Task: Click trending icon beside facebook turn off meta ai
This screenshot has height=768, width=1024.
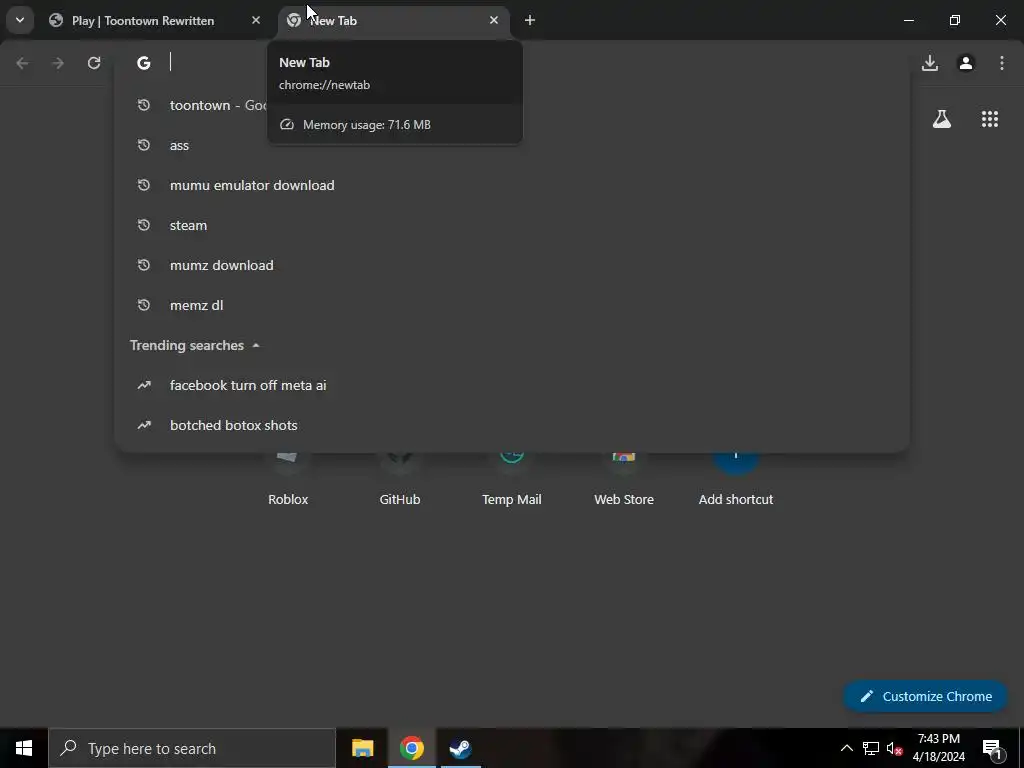Action: coord(144,385)
